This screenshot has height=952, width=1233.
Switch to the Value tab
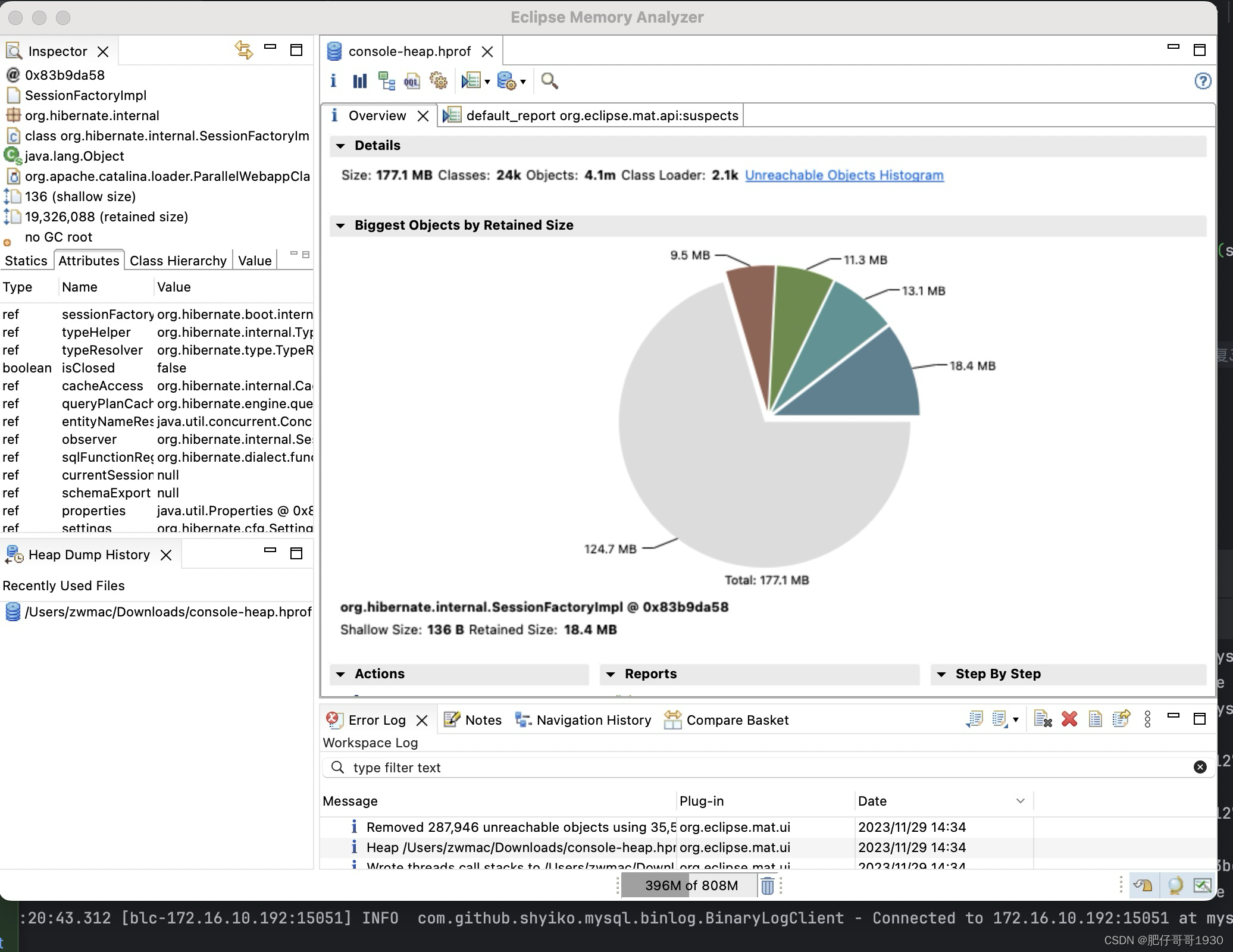click(x=255, y=261)
